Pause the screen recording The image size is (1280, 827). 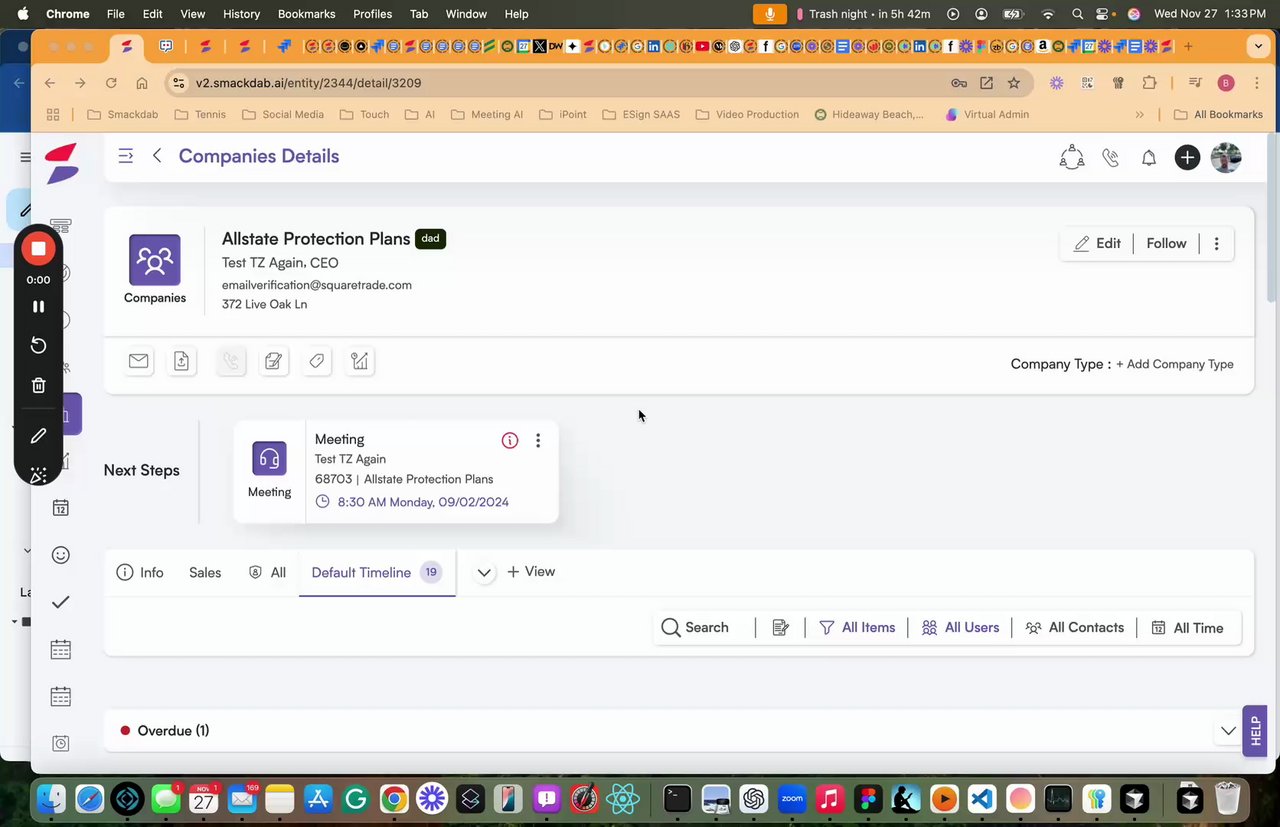(39, 307)
